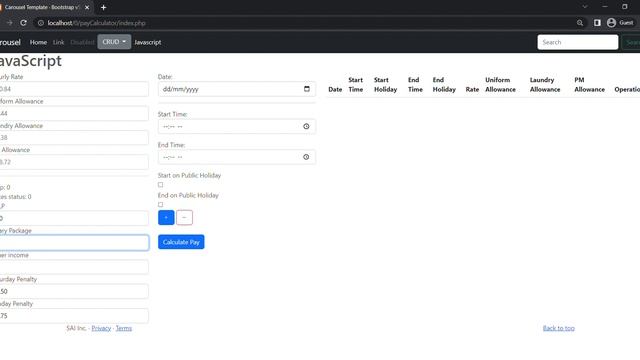Tick the End on Public Holiday checkbox
Viewport: 640px width, 360px height.
(160, 204)
